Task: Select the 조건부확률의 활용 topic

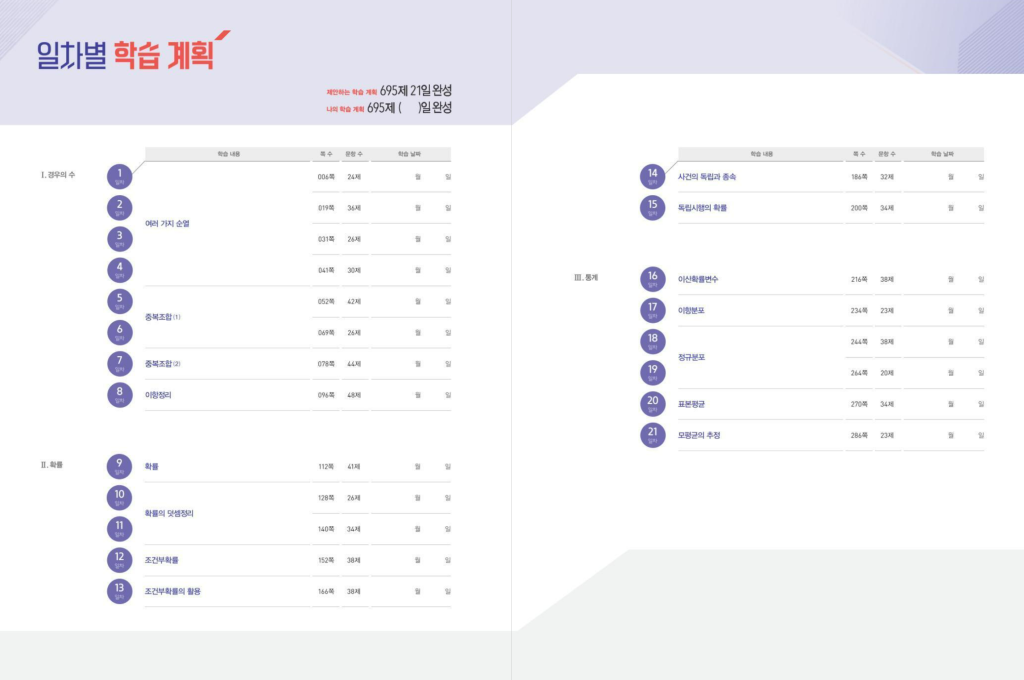Action: click(172, 591)
